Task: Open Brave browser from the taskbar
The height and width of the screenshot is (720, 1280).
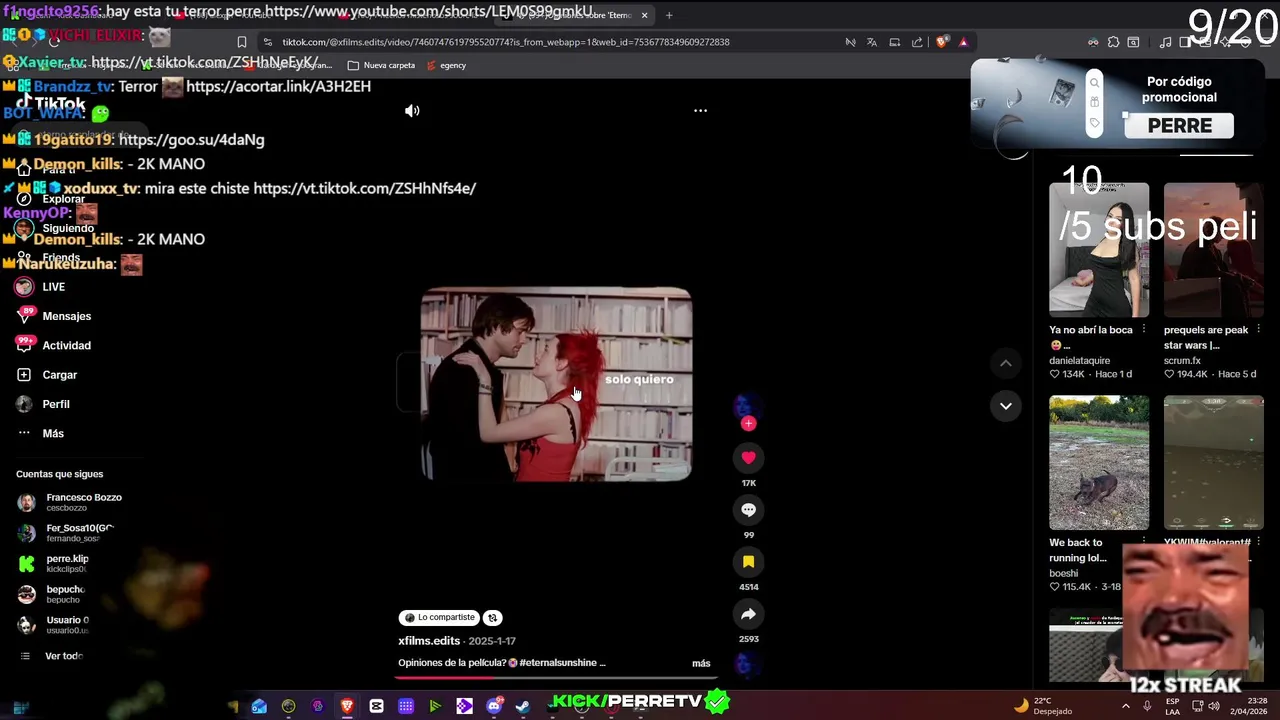Action: click(347, 706)
